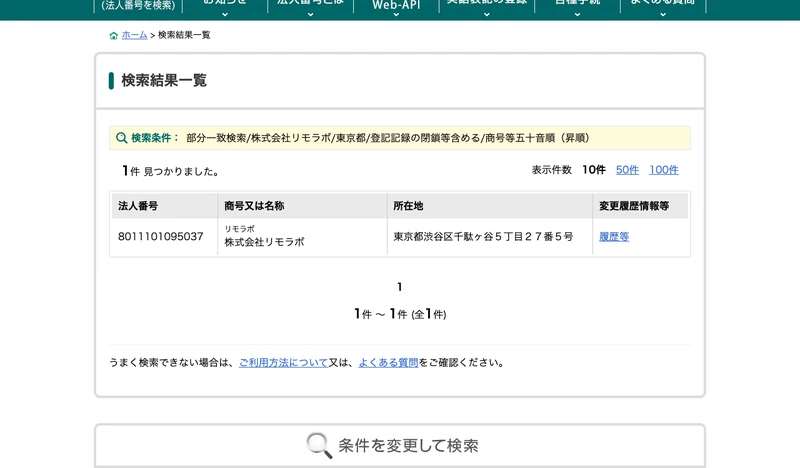Open the ホーム breadcrumb link

pos(134,35)
